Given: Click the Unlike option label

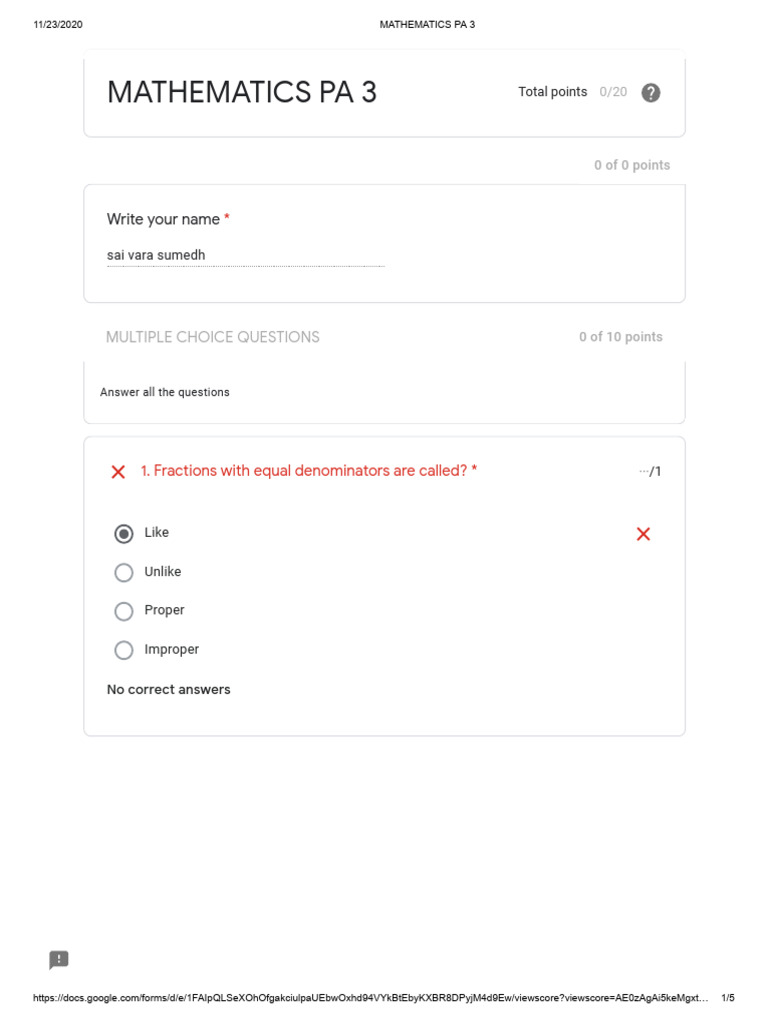Looking at the screenshot, I should (x=163, y=572).
